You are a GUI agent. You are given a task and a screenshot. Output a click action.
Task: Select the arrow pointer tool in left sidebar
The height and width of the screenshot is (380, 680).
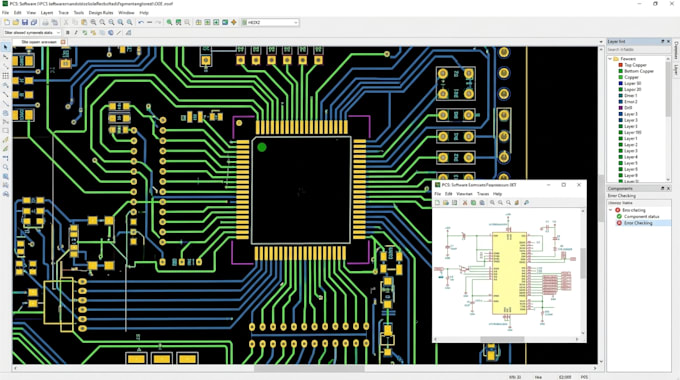(x=6, y=47)
